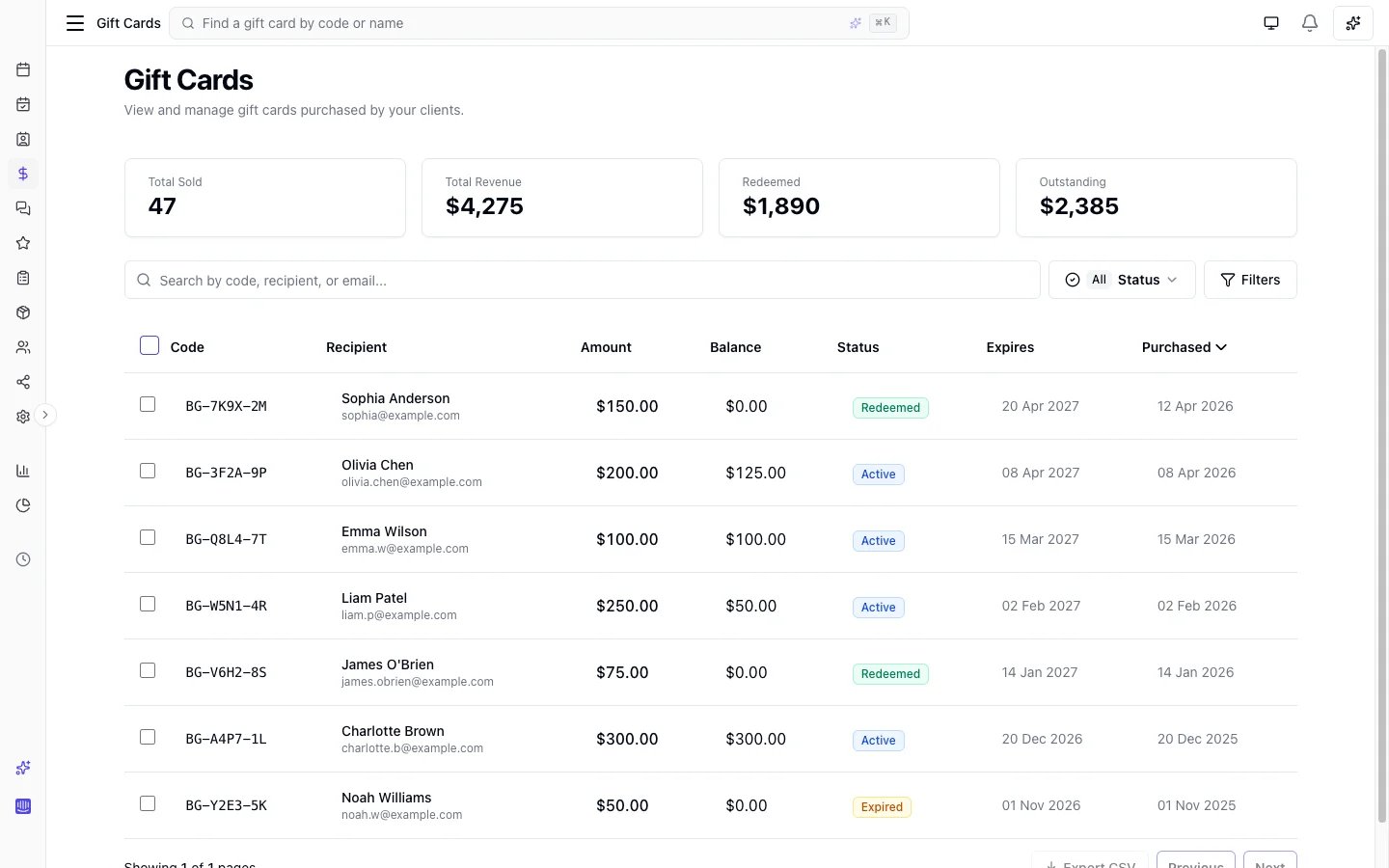
Task: Click Liam Patel's $250.00 amount
Action: [x=627, y=606]
